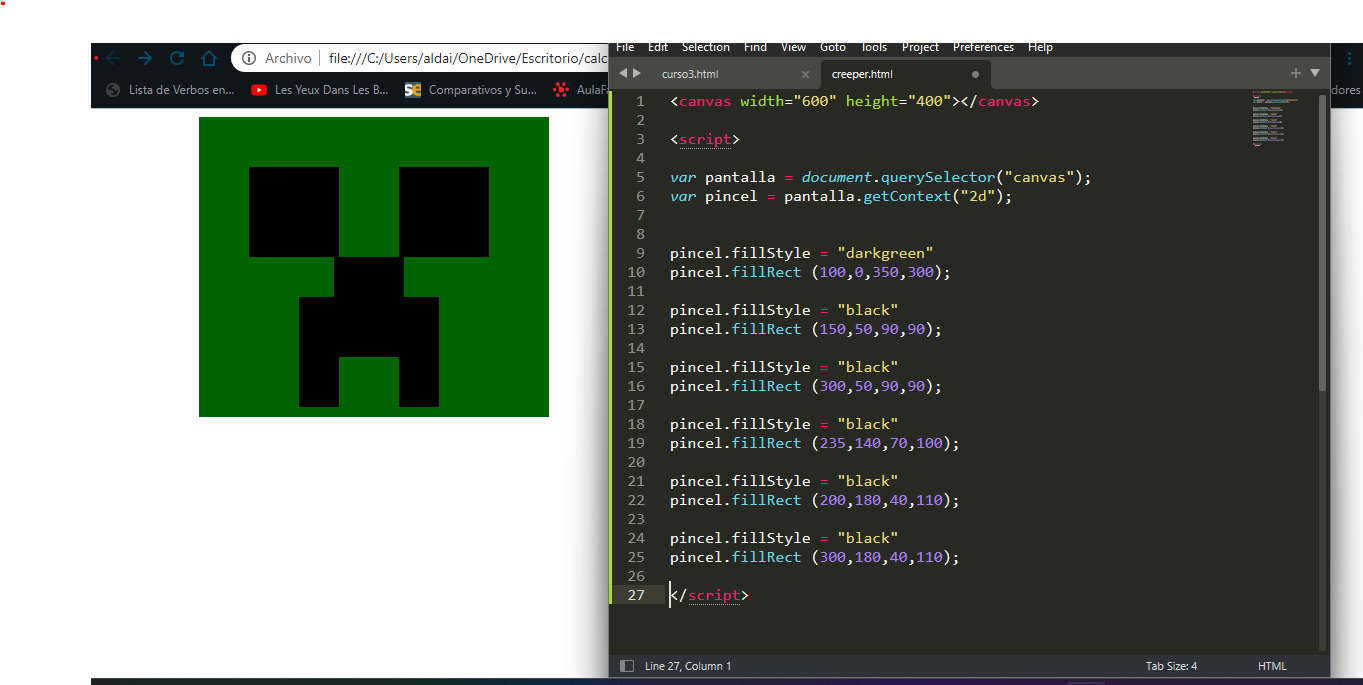Switch to the curso3.html tab
This screenshot has height=685, width=1363.
(690, 74)
